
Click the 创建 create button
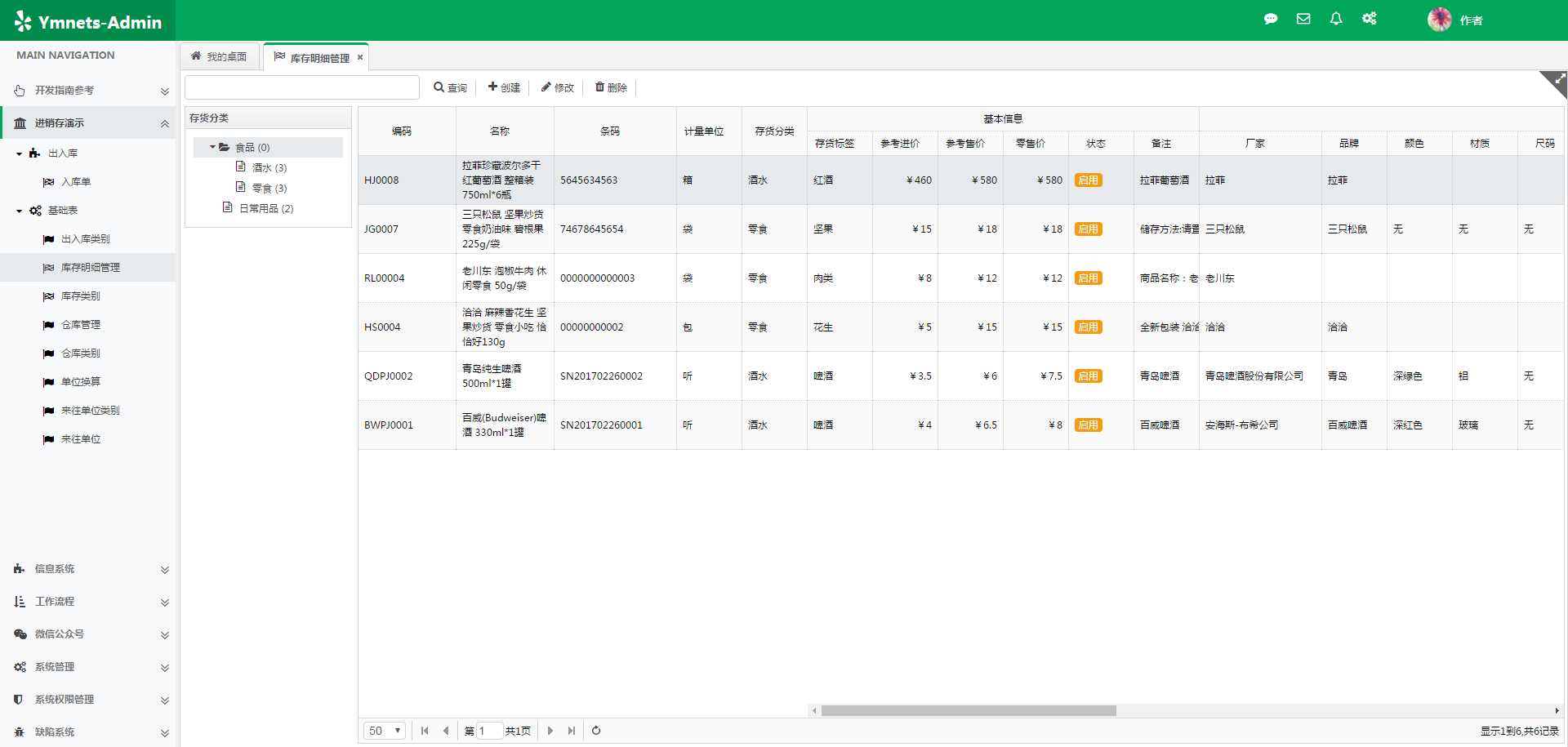pyautogui.click(x=504, y=87)
